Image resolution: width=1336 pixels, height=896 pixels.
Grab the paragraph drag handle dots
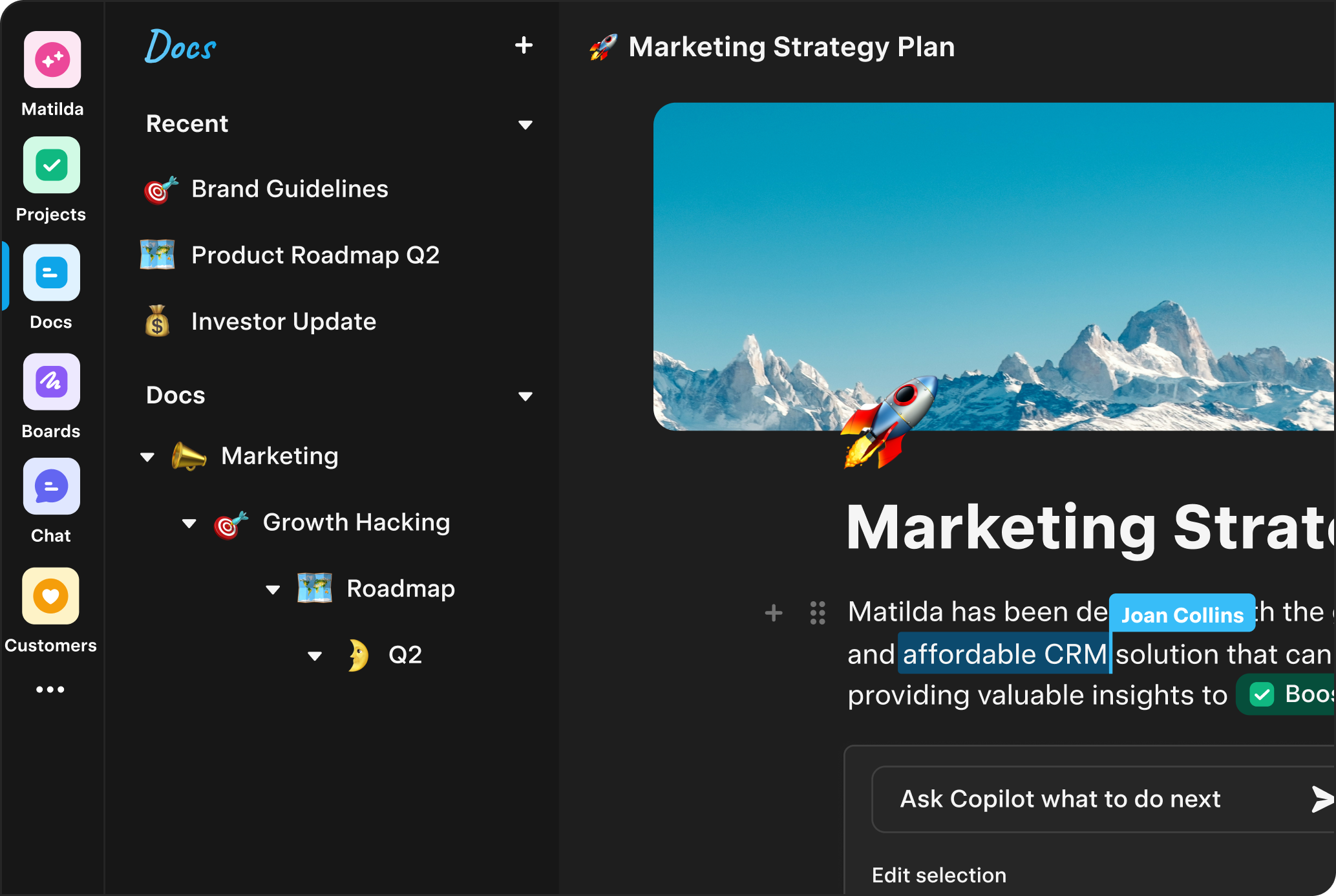818,613
